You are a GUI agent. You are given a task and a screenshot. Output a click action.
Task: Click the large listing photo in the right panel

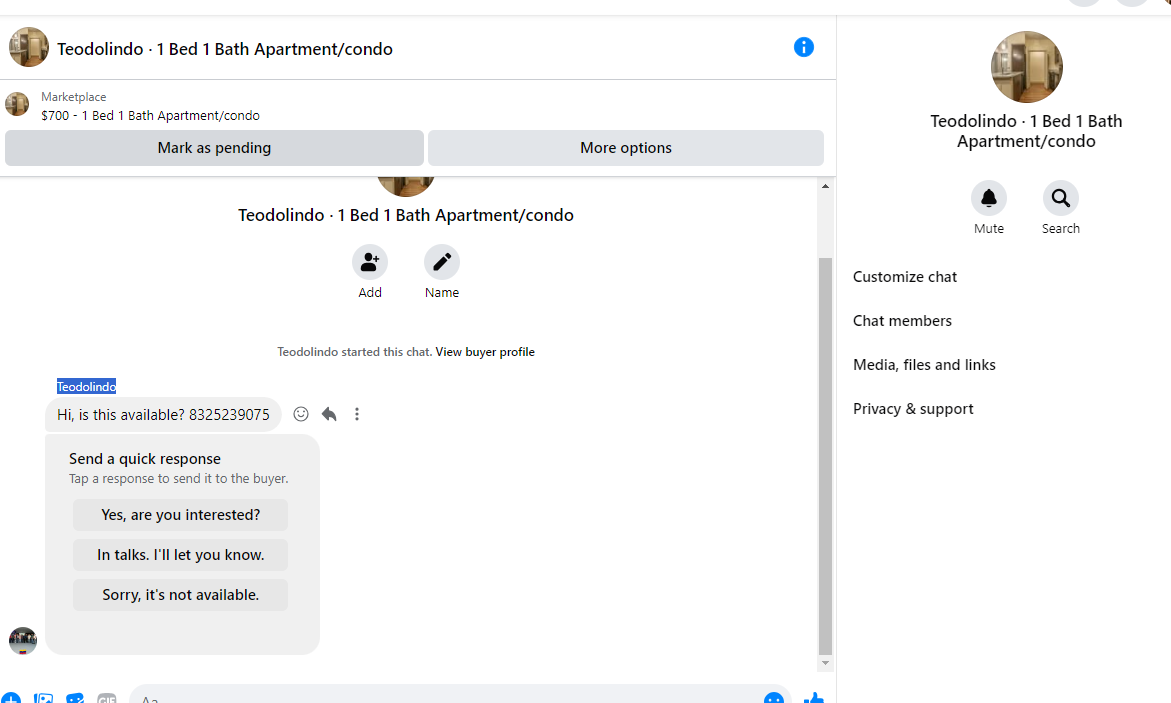(1026, 67)
